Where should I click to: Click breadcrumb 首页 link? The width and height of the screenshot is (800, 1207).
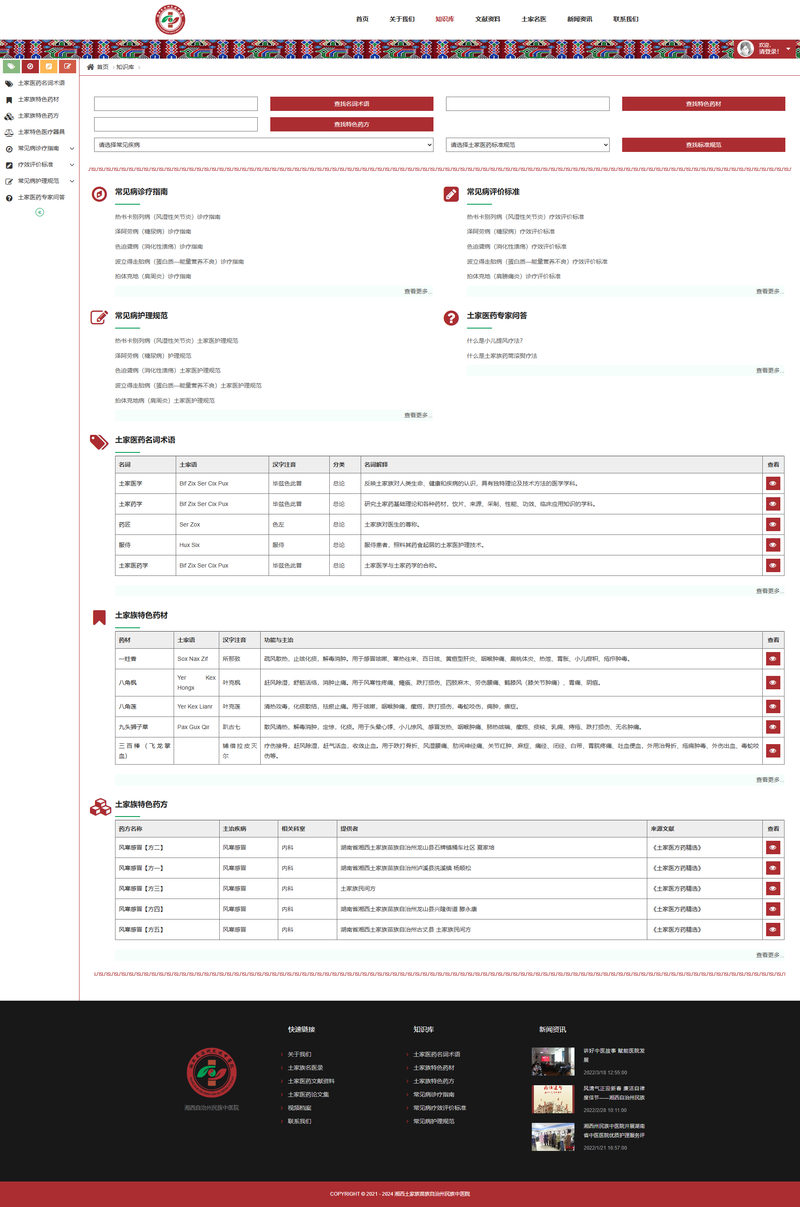[103, 66]
